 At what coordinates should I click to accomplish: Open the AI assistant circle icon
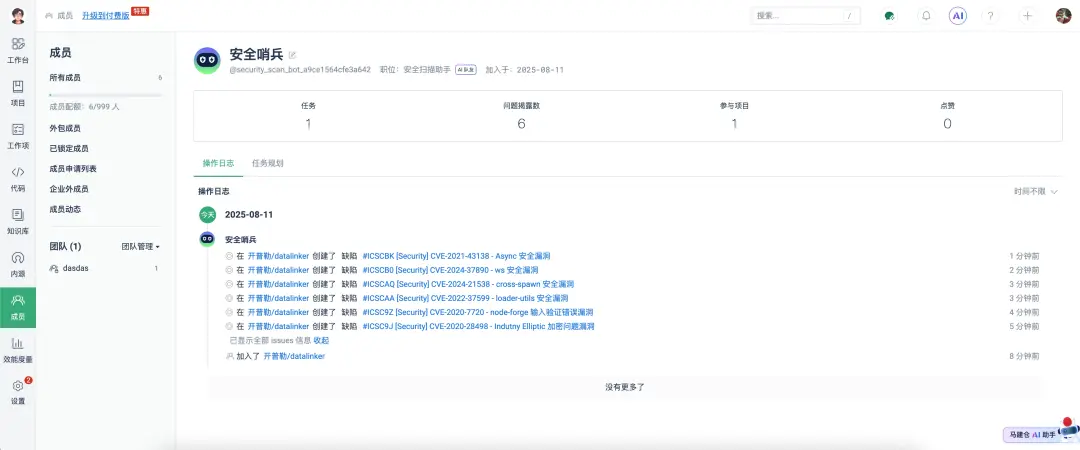point(957,16)
